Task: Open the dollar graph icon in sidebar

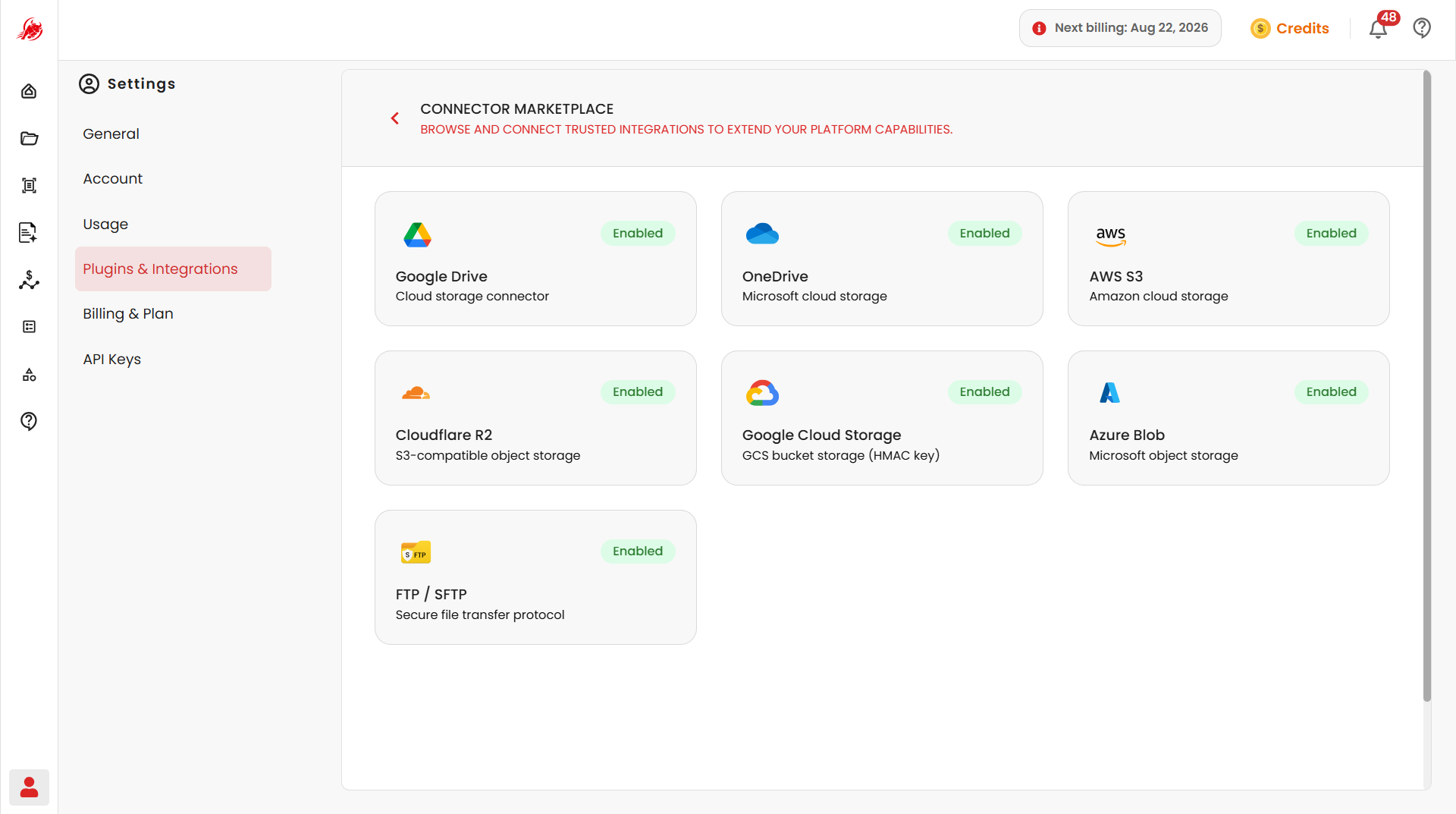Action: click(x=29, y=280)
